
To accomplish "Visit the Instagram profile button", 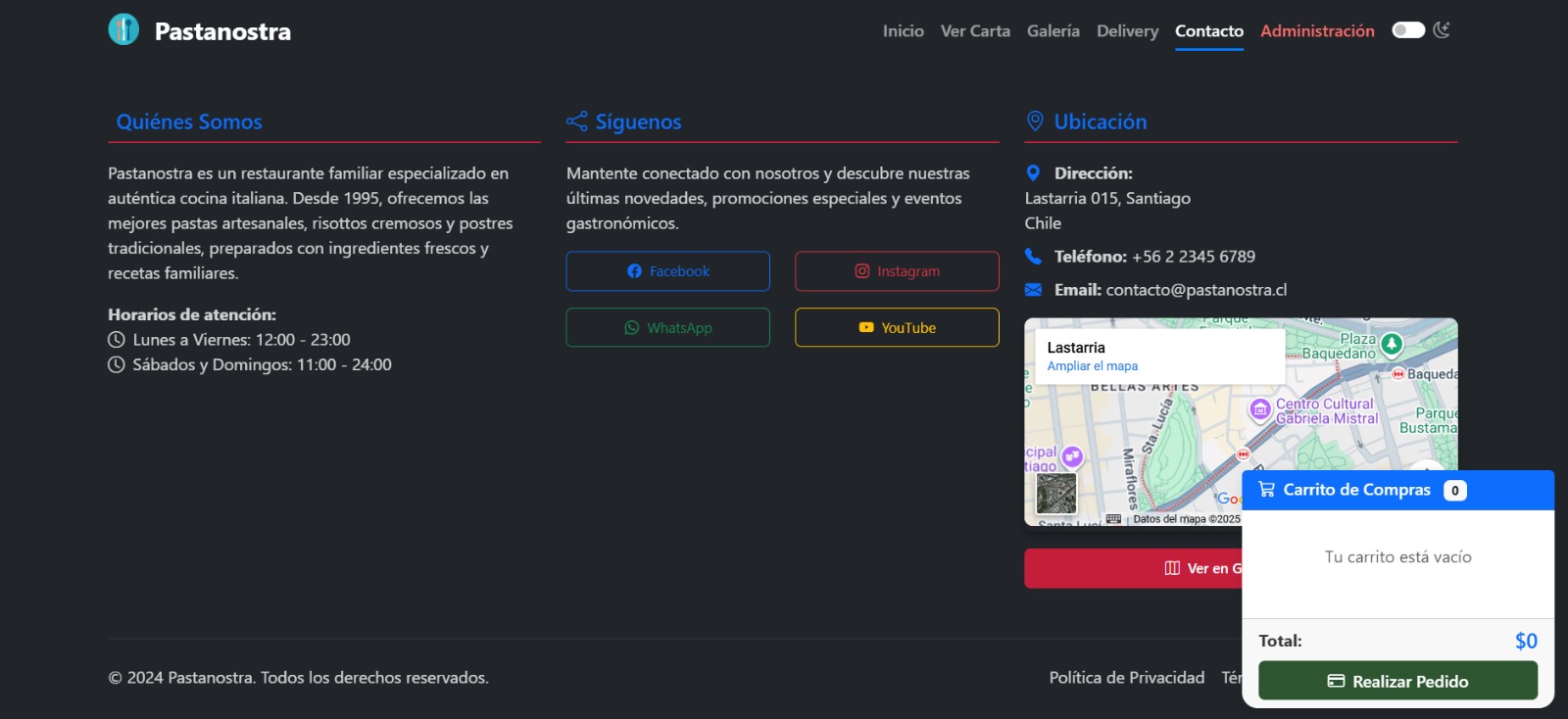I will [897, 271].
